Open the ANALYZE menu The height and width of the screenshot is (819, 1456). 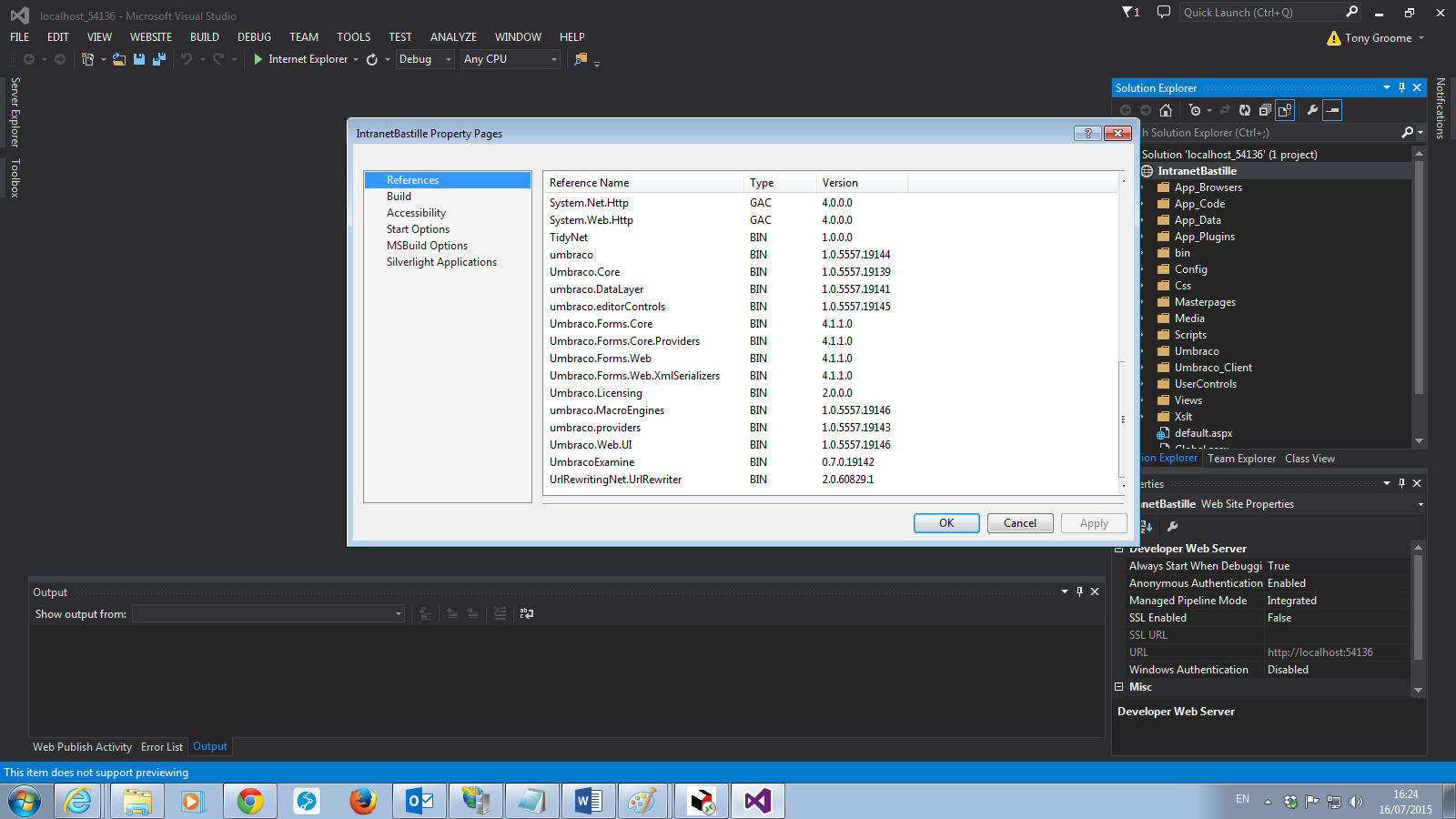point(453,37)
